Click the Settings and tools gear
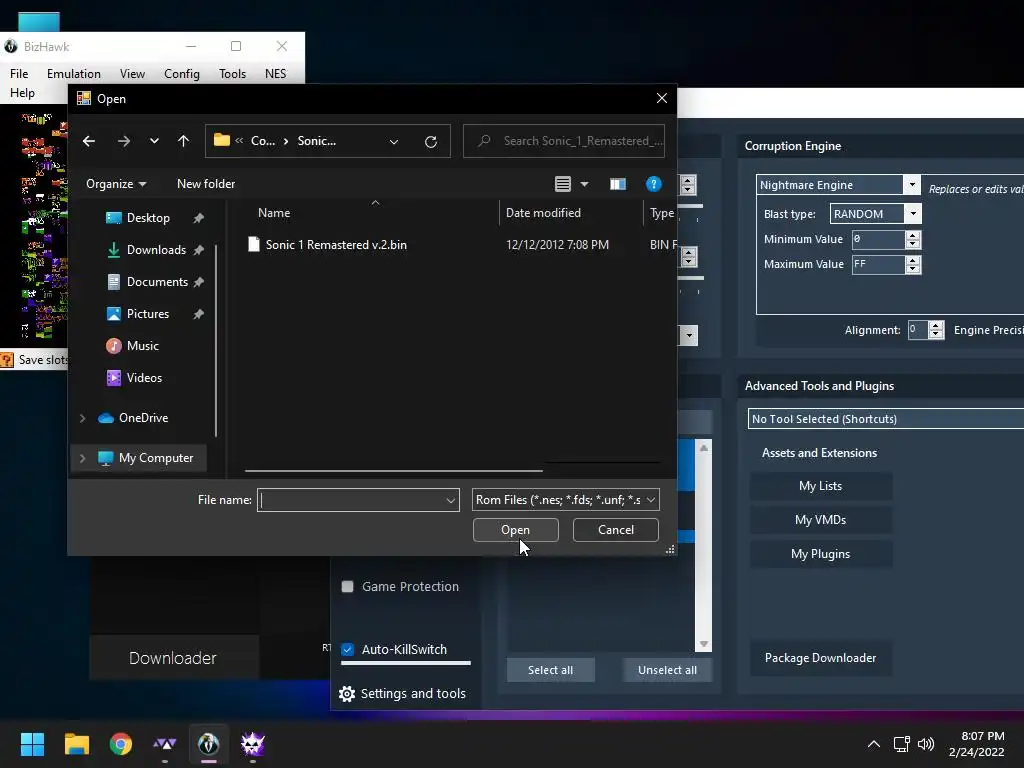The height and width of the screenshot is (768, 1024). (x=347, y=694)
